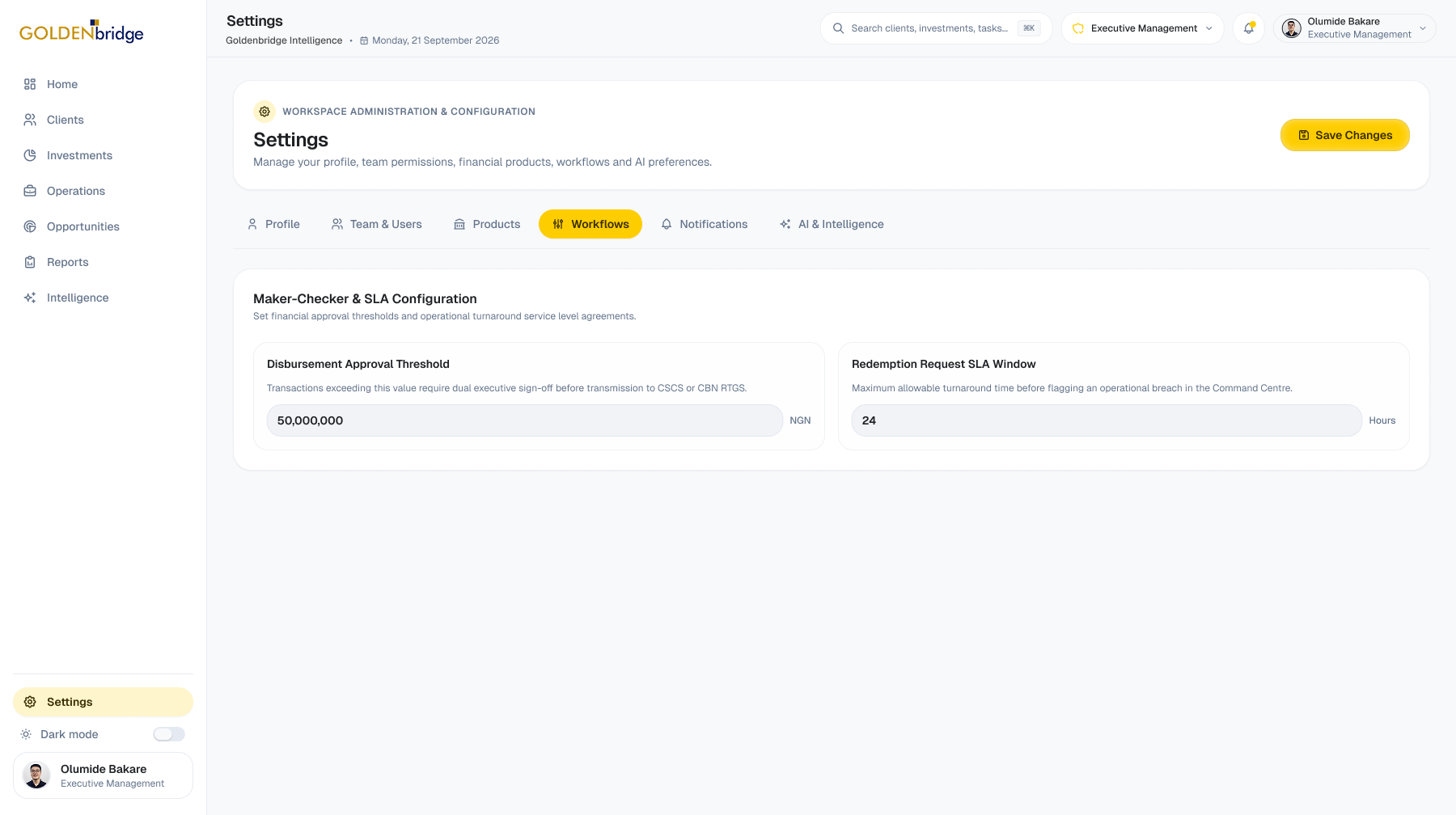
Task: Click the Save Changes button
Action: [1345, 135]
